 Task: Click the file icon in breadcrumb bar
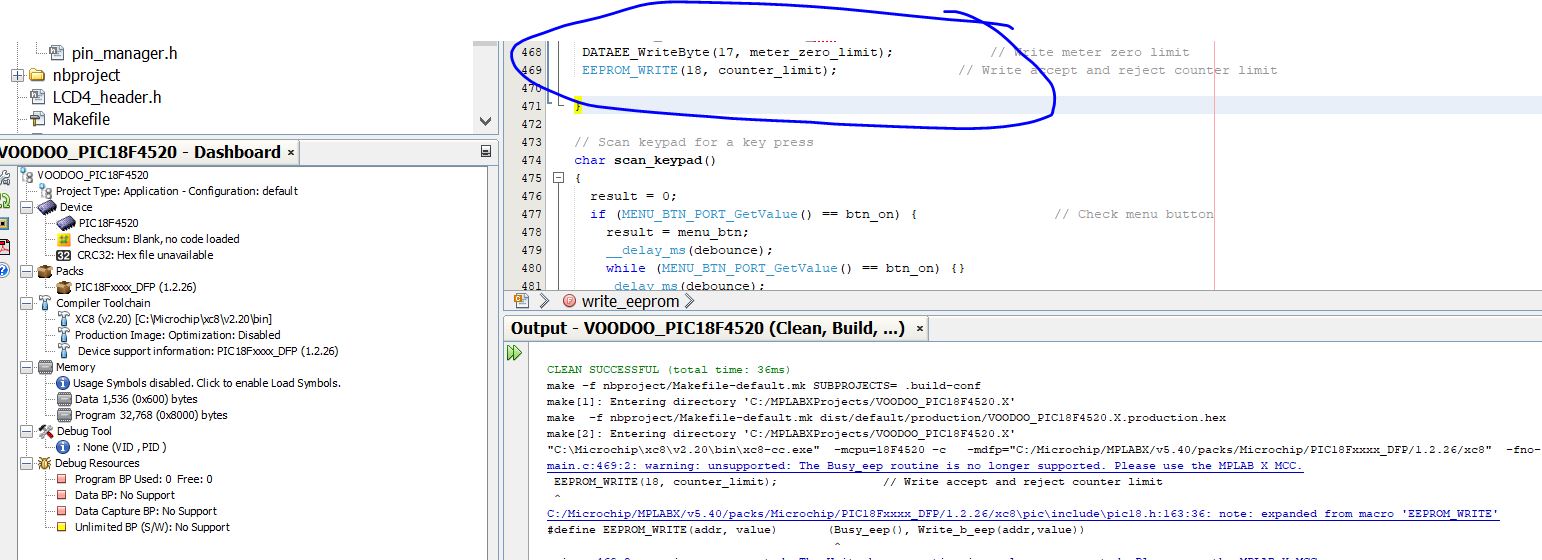click(x=521, y=300)
